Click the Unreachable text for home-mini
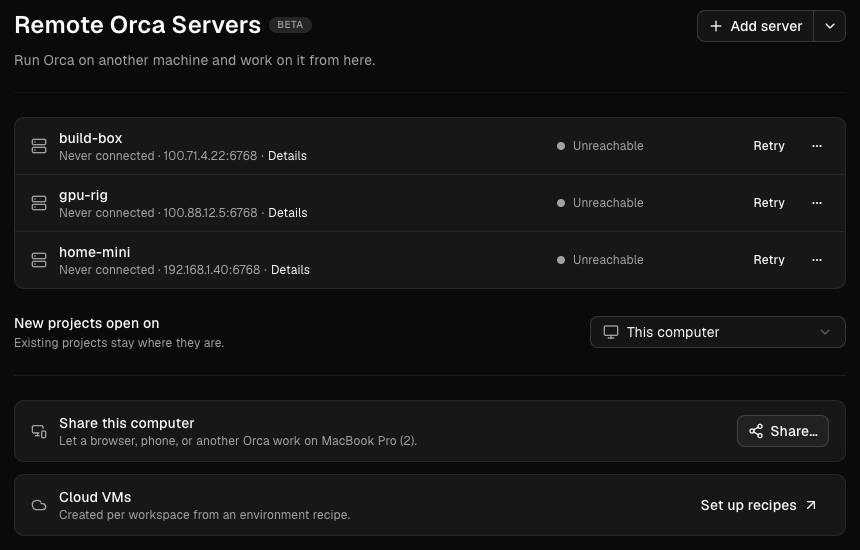The image size is (860, 550). point(608,260)
